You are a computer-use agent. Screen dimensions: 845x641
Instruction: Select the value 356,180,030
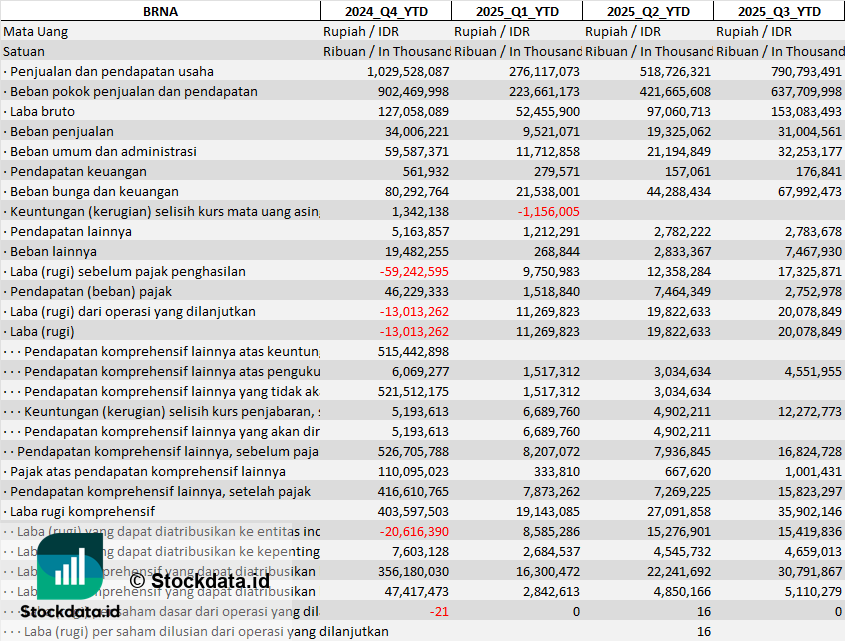[413, 571]
